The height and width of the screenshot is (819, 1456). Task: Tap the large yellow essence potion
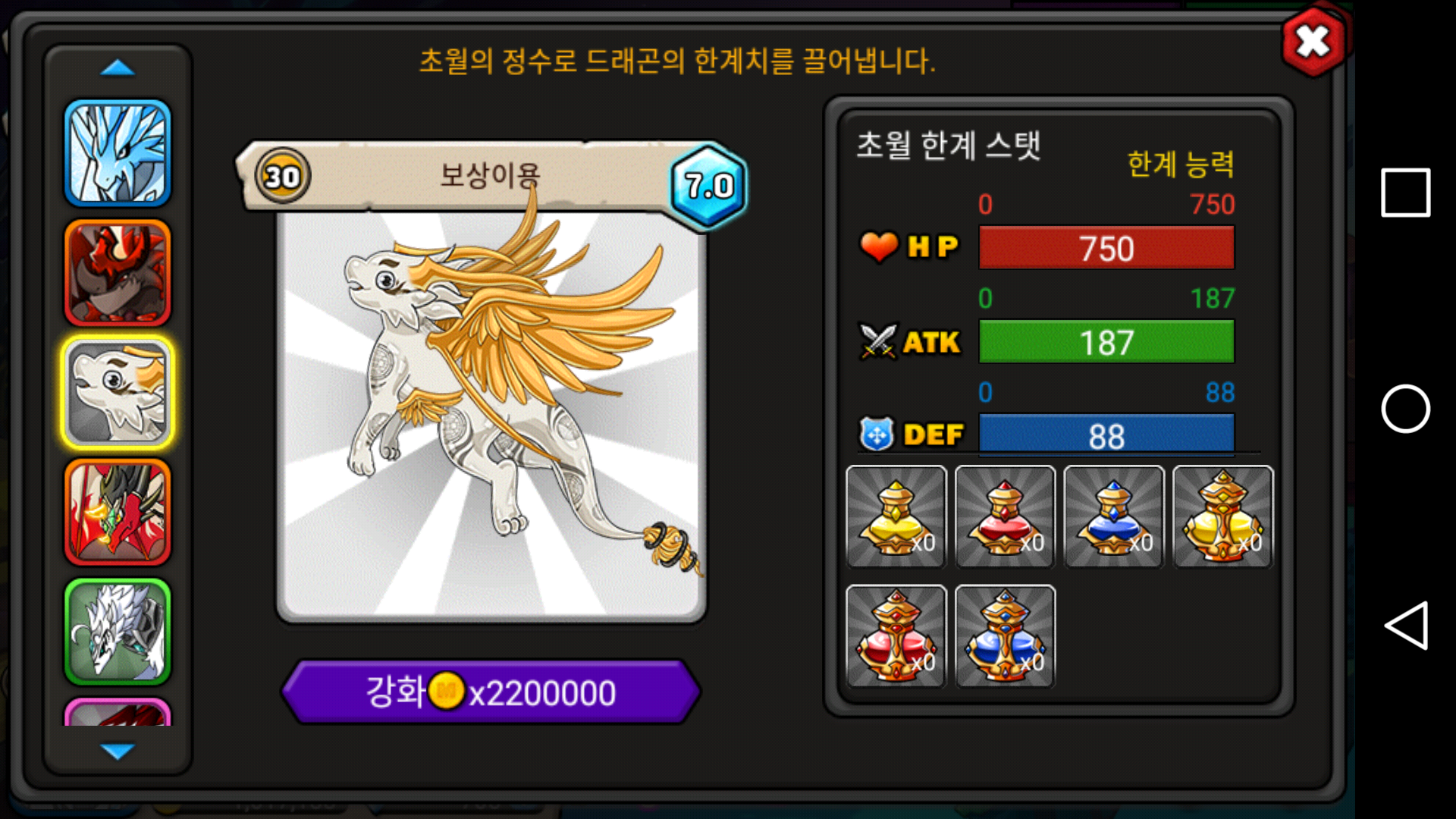[x=1223, y=516]
